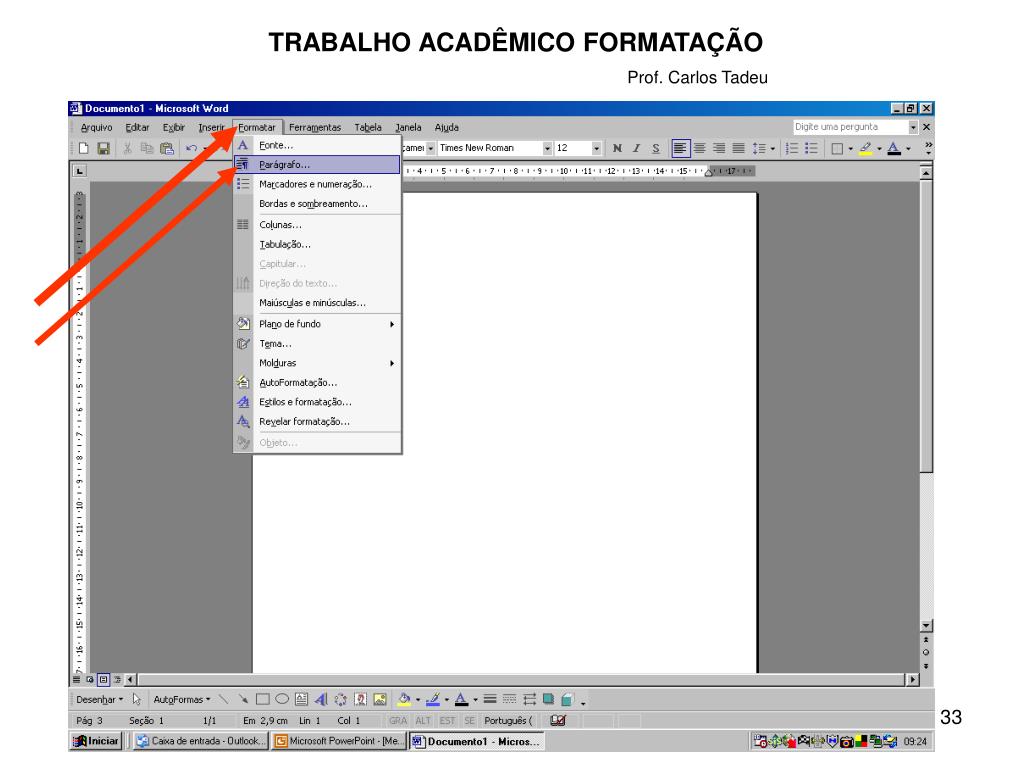Open the font size 12 dropdown
Image resolution: width=1024 pixels, height=768 pixels.
596,148
